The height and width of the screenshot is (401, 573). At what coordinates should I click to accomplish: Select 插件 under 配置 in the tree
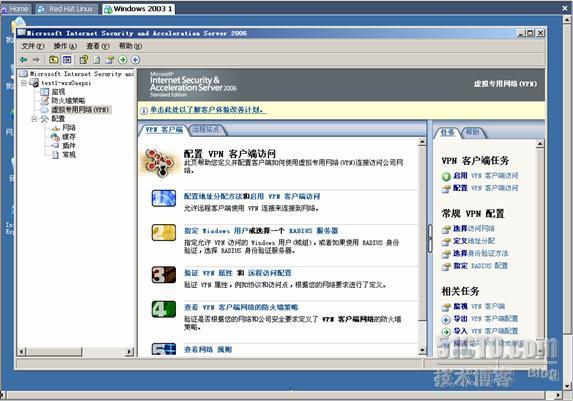point(69,145)
